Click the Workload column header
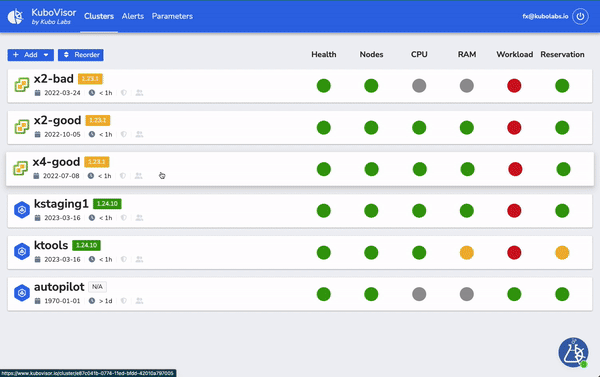 pos(515,54)
